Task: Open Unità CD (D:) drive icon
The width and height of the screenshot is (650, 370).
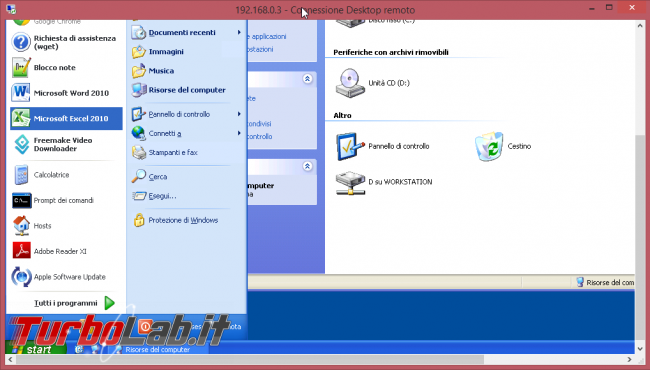Action: pos(350,83)
